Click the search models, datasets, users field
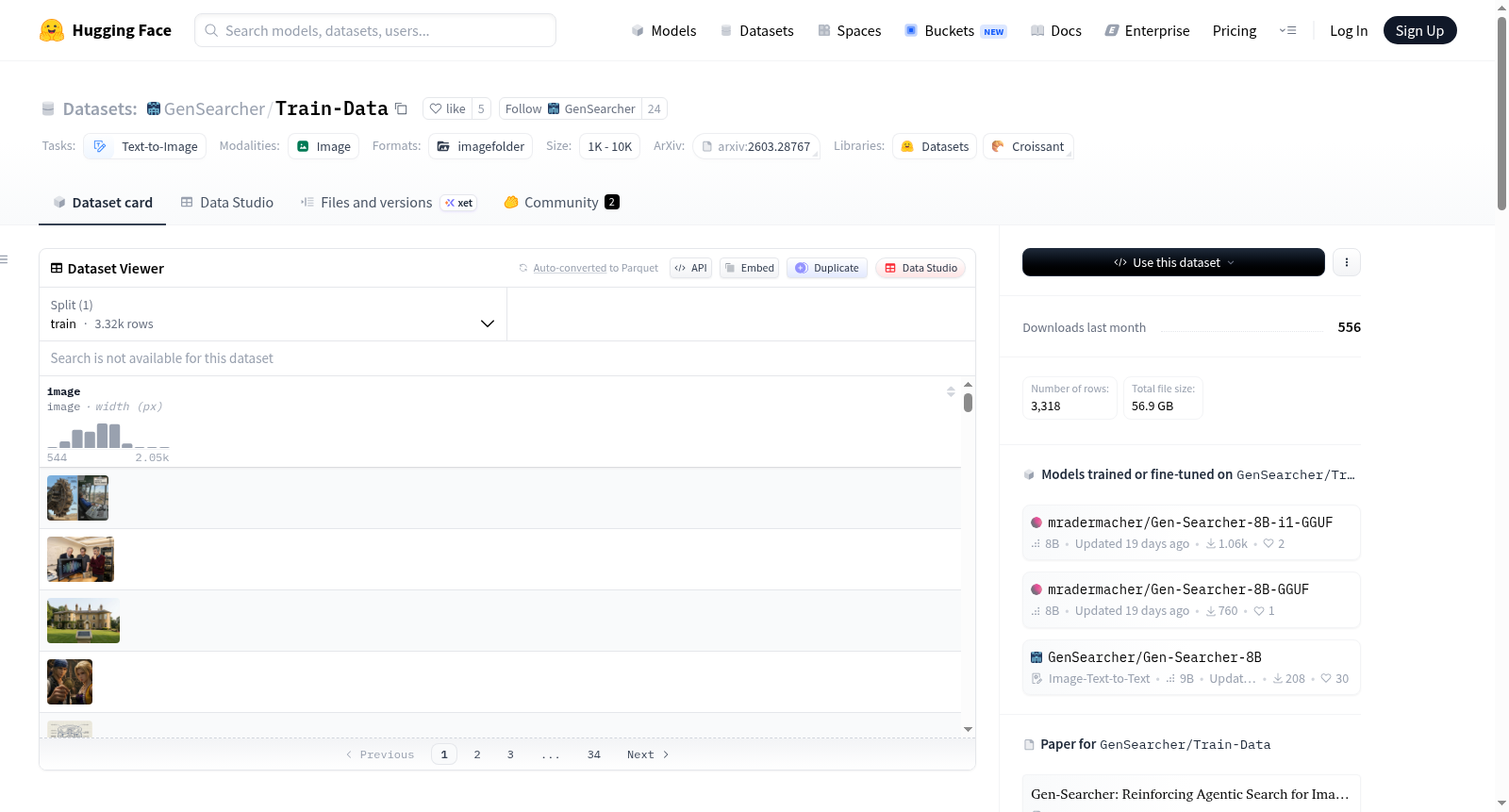 tap(375, 30)
